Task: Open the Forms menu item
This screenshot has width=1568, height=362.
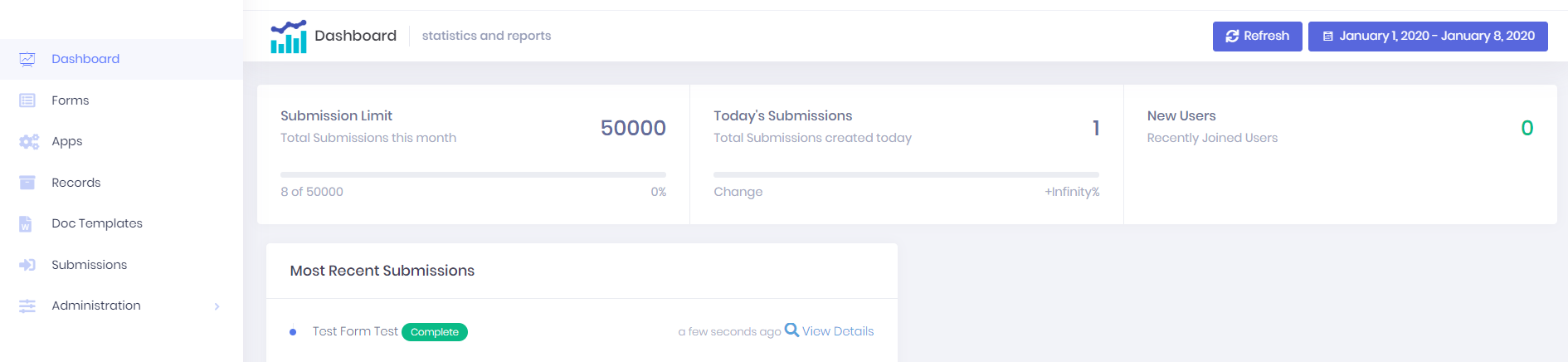Action: [x=71, y=100]
